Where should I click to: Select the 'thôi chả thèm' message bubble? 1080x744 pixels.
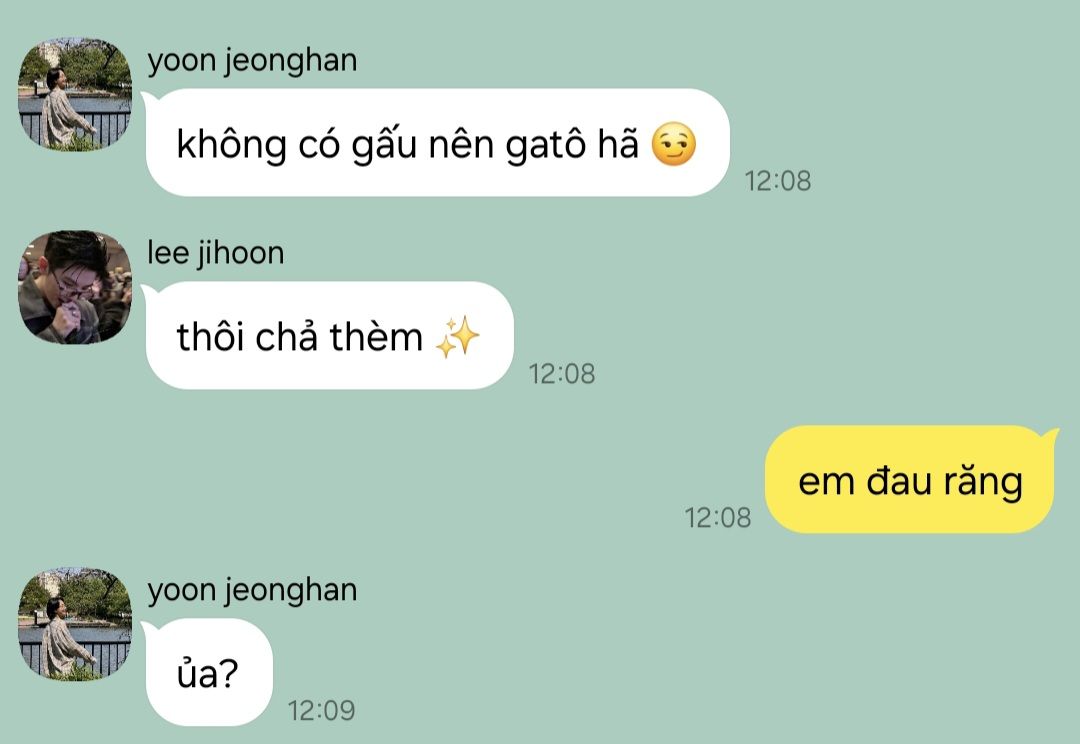click(329, 335)
